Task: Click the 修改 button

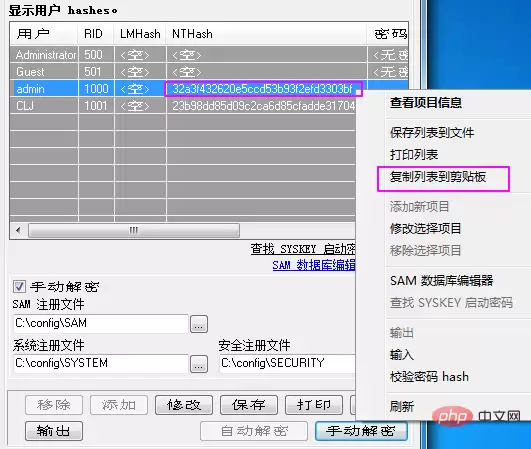Action: pos(184,405)
